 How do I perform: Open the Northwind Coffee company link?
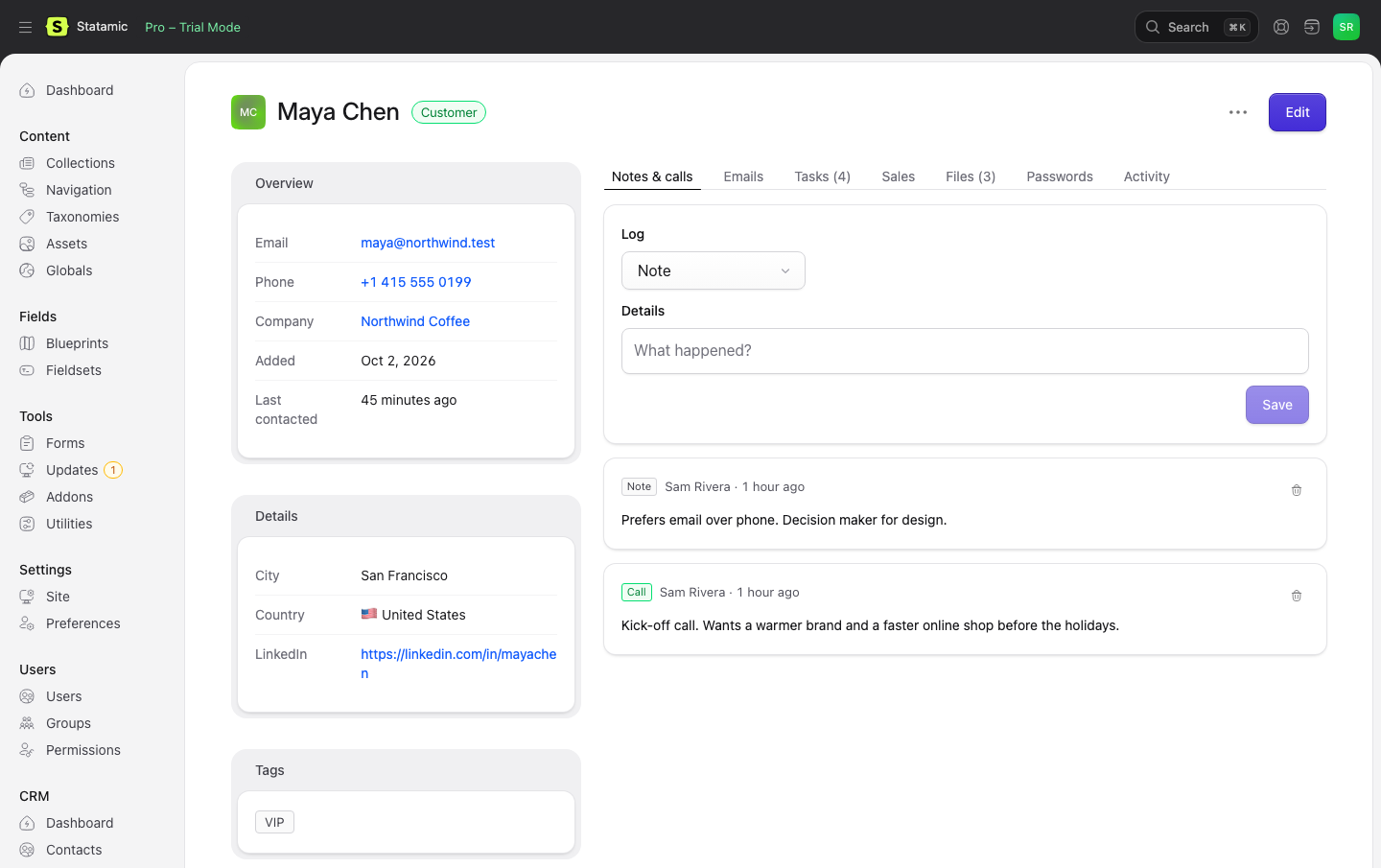[x=415, y=321]
